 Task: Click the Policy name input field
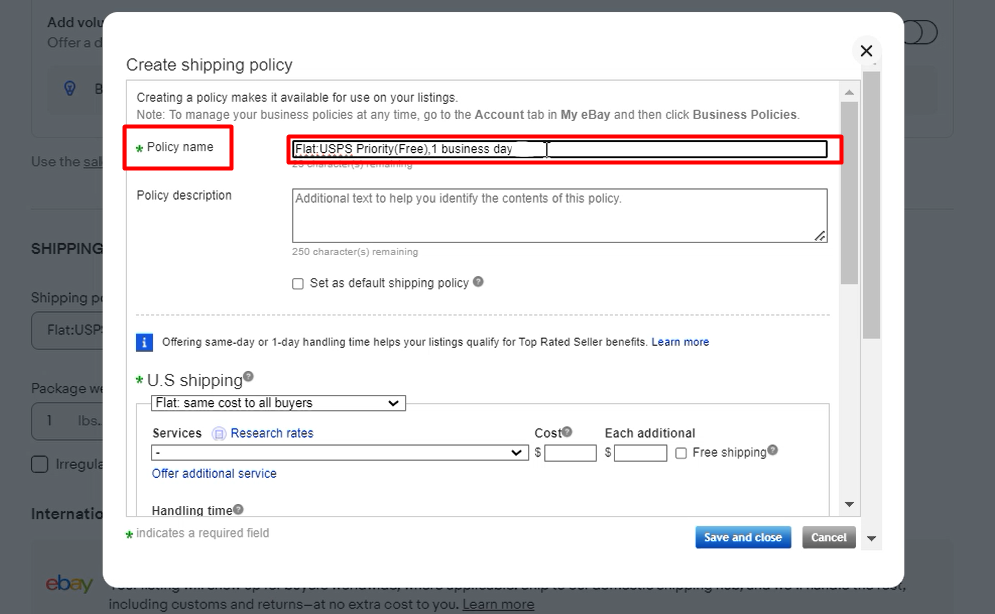pos(560,149)
